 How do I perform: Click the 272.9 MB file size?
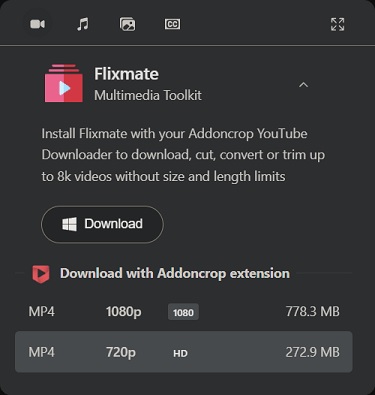click(x=313, y=352)
